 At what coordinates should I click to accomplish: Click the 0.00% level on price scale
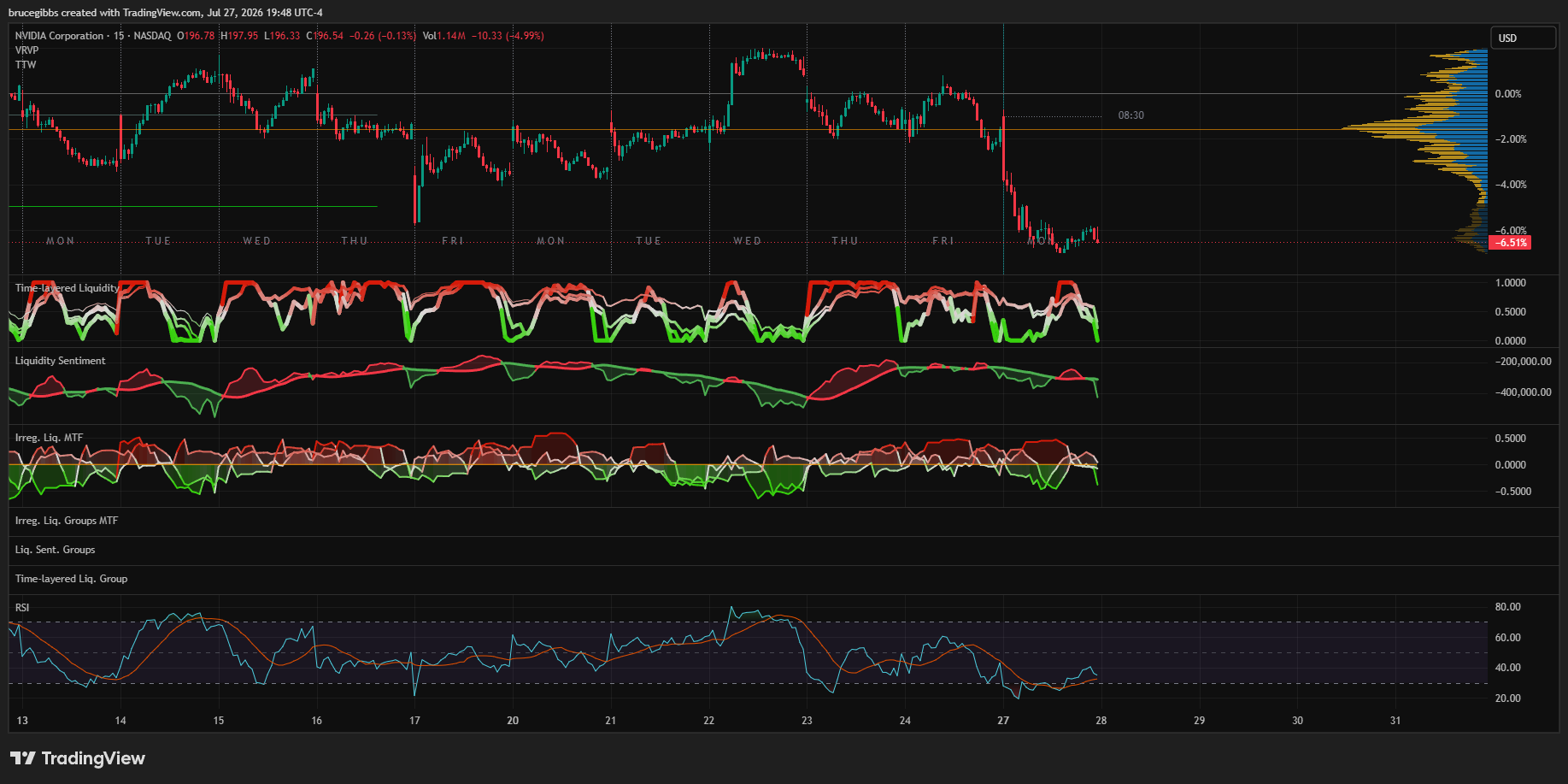[x=1508, y=94]
